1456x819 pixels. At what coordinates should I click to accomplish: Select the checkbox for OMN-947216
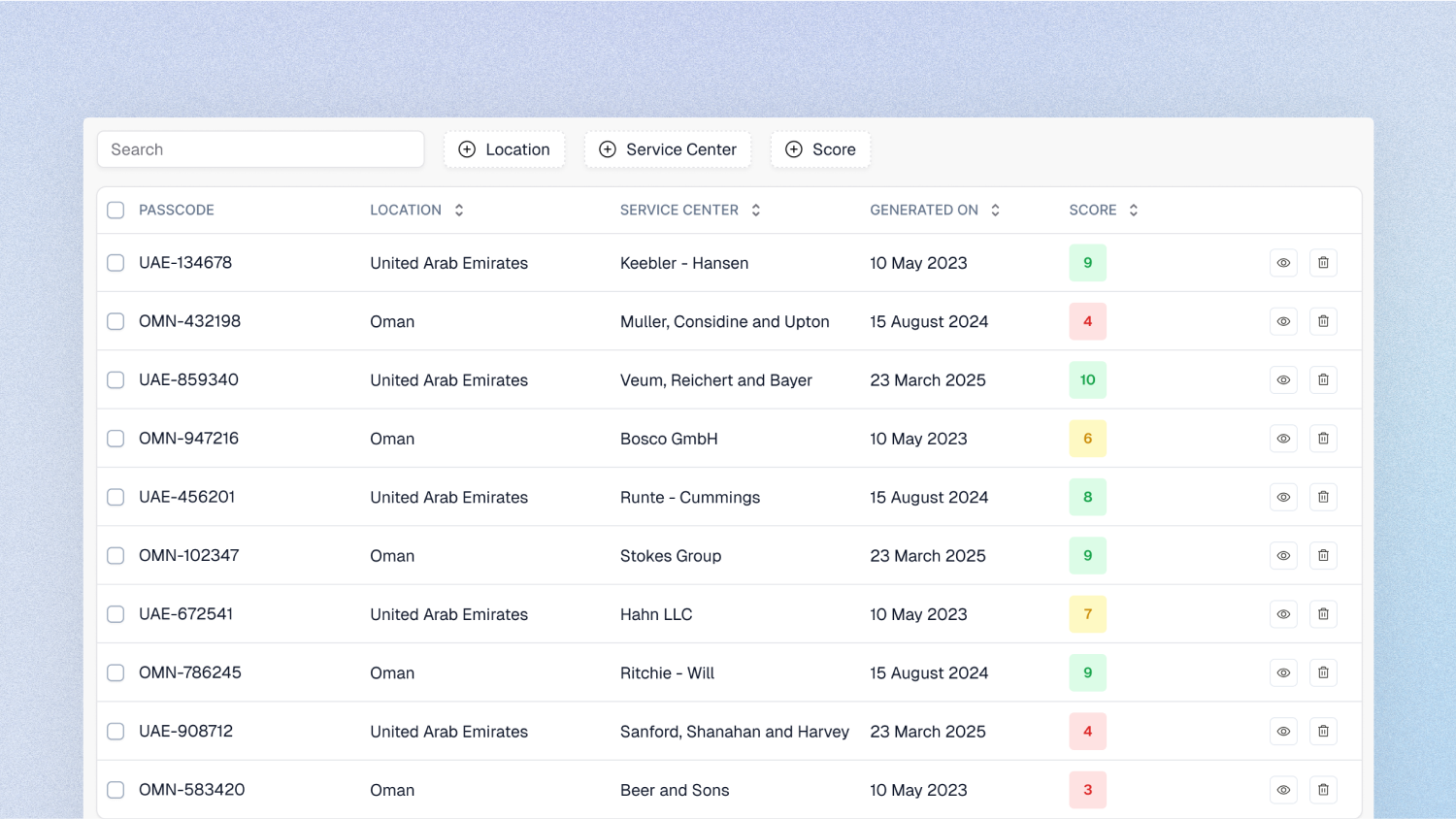tap(116, 439)
